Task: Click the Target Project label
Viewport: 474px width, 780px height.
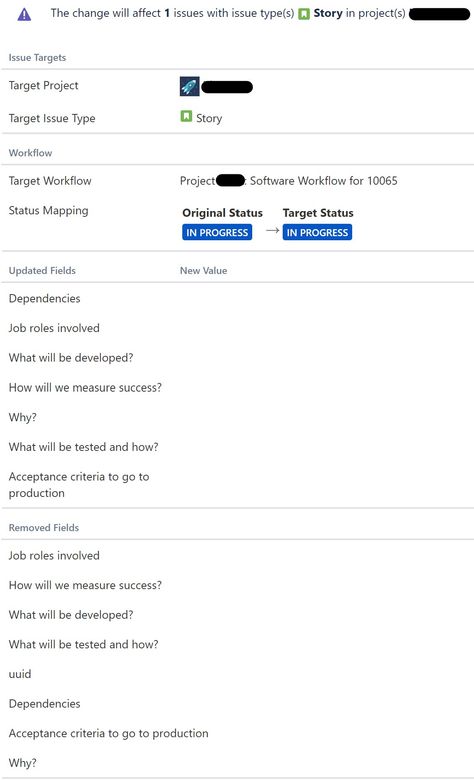Action: click(44, 86)
